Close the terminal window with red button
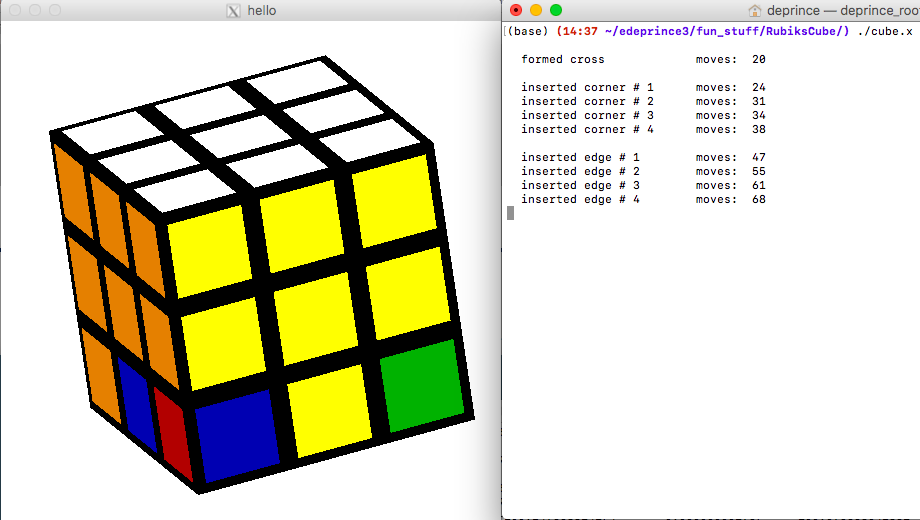Viewport: 920px width, 520px height. (x=515, y=10)
